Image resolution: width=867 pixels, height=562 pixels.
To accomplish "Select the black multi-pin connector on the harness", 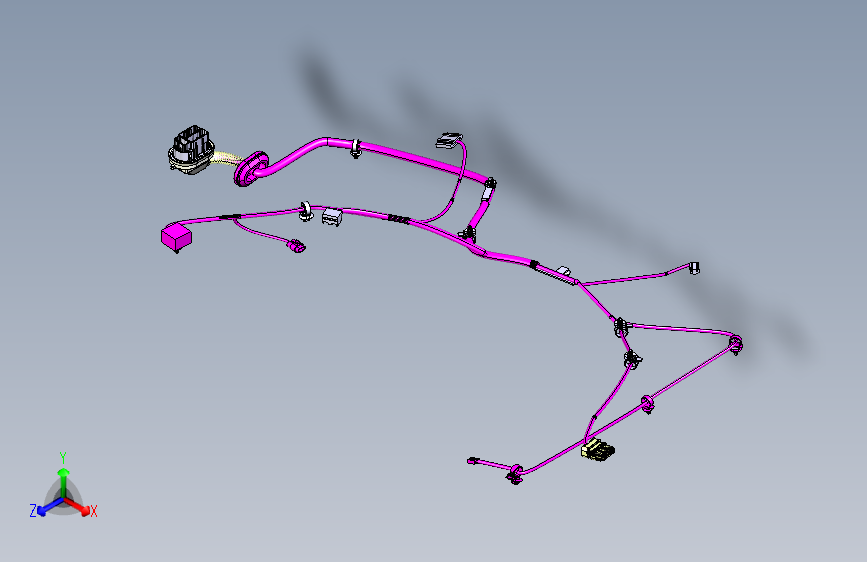I will click(x=191, y=150).
